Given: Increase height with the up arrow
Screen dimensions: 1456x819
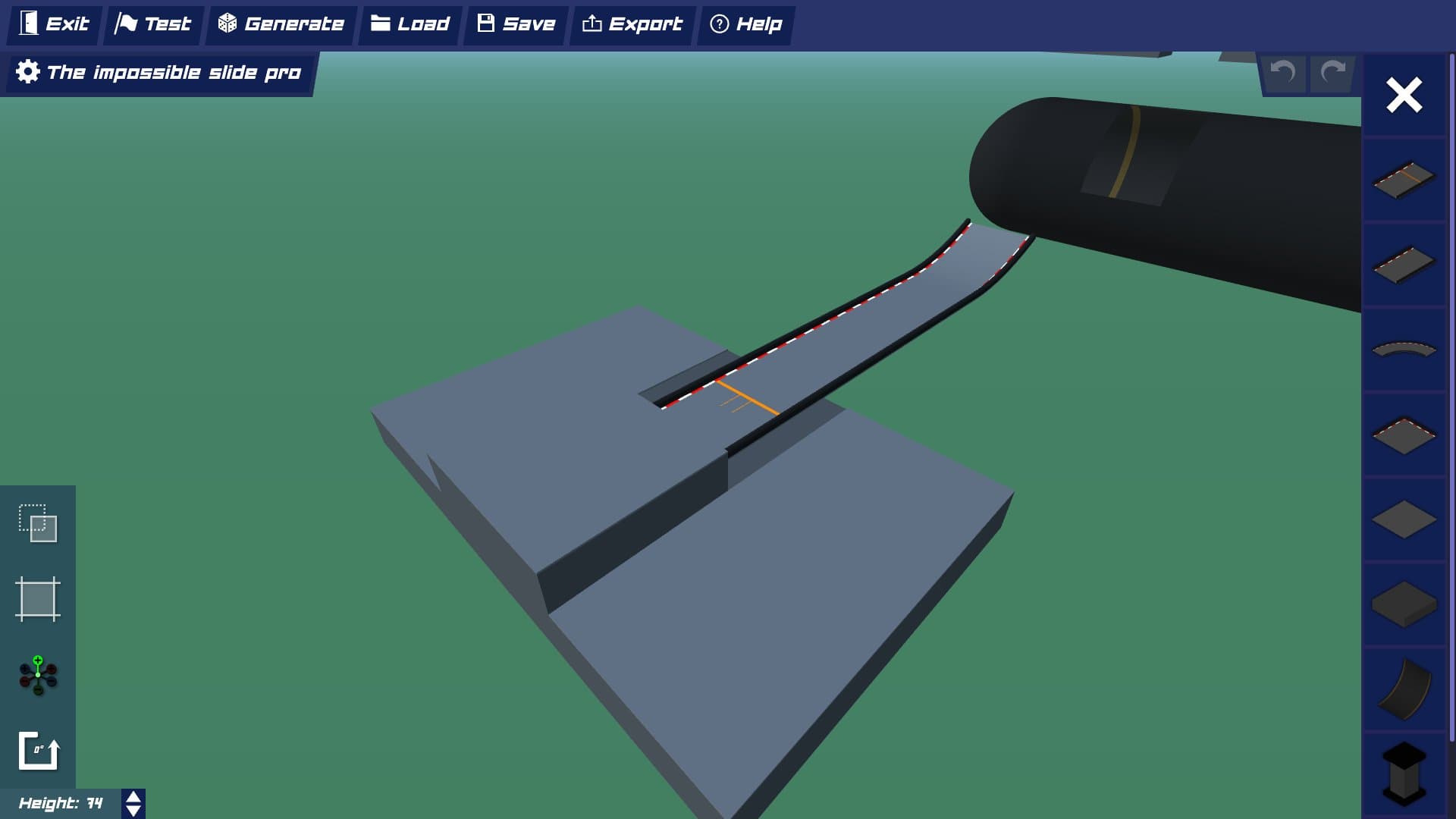Looking at the screenshot, I should (133, 797).
